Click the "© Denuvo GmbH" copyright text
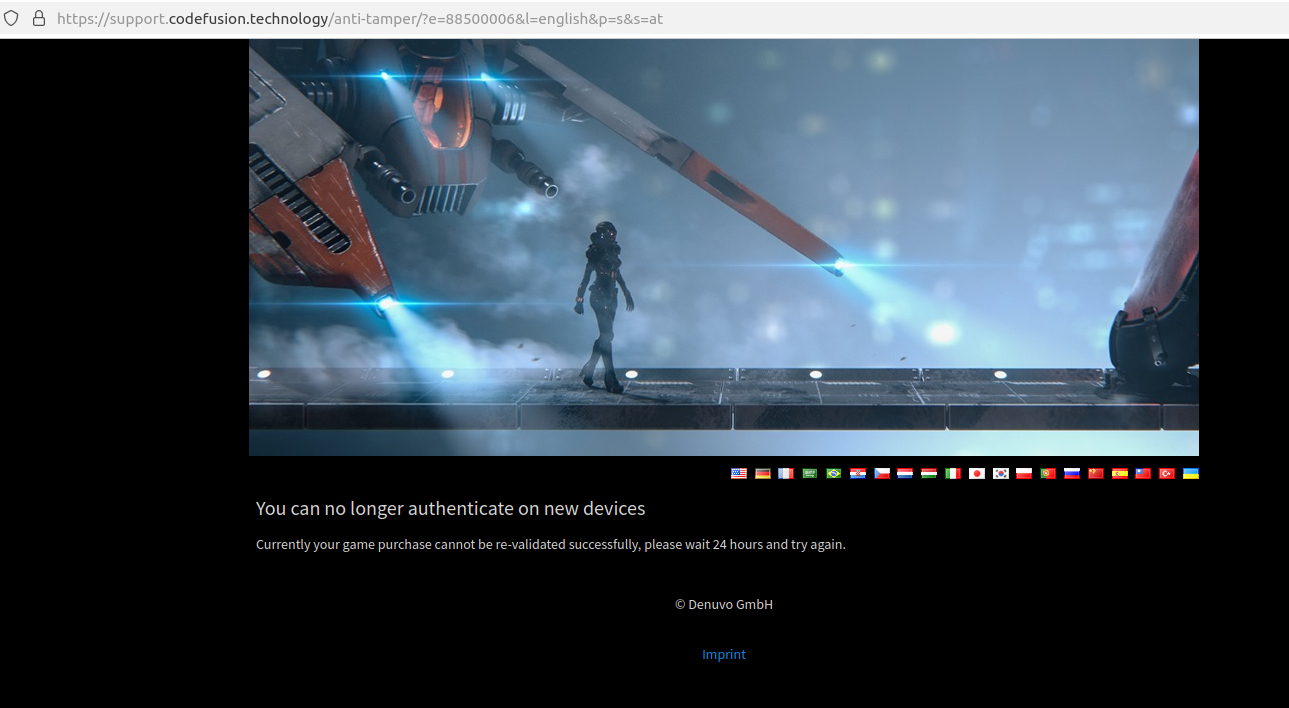Viewport: 1289px width, 708px height. click(x=724, y=604)
